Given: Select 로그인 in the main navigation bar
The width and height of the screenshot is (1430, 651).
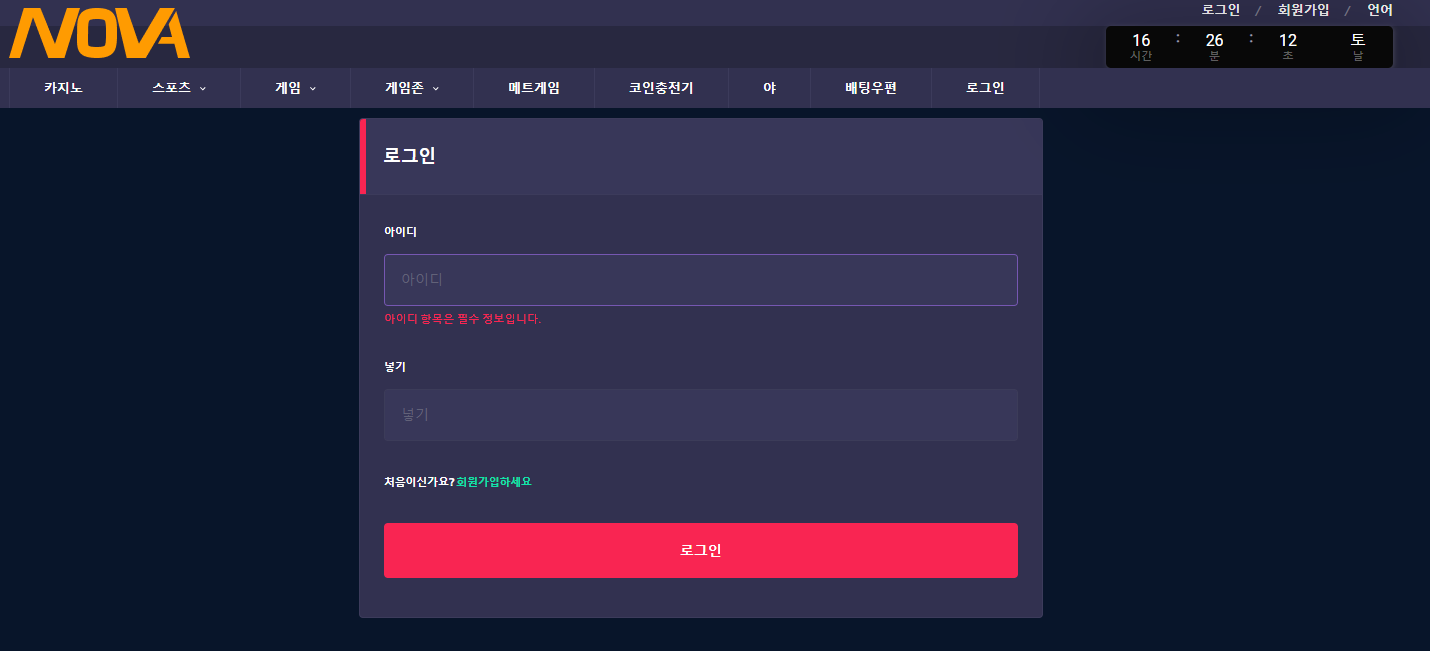Looking at the screenshot, I should (985, 88).
